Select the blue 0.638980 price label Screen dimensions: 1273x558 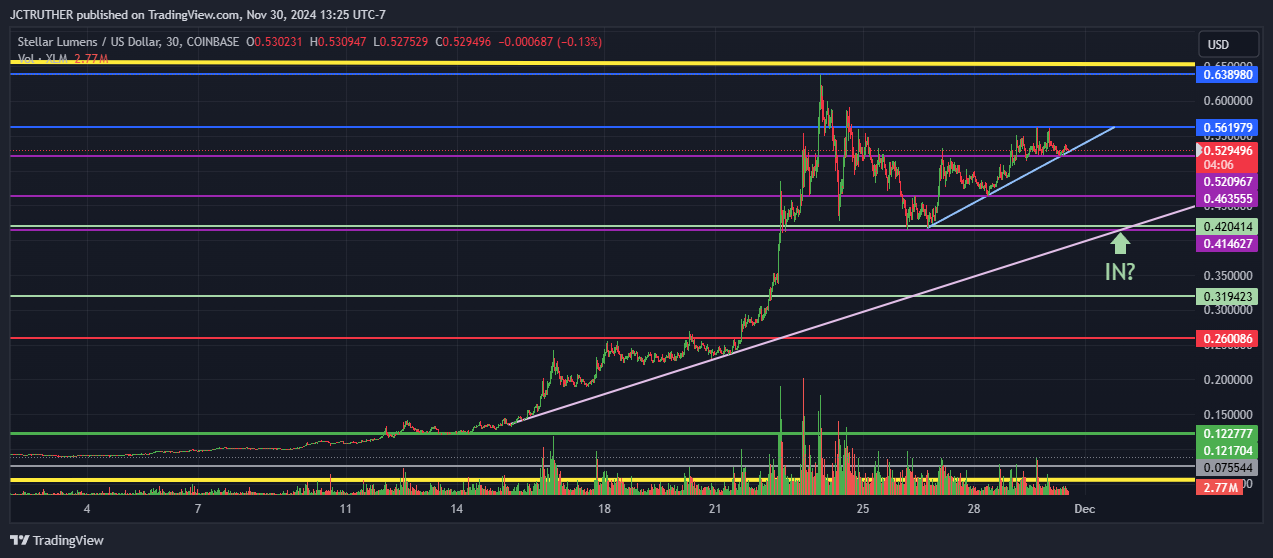point(1227,75)
